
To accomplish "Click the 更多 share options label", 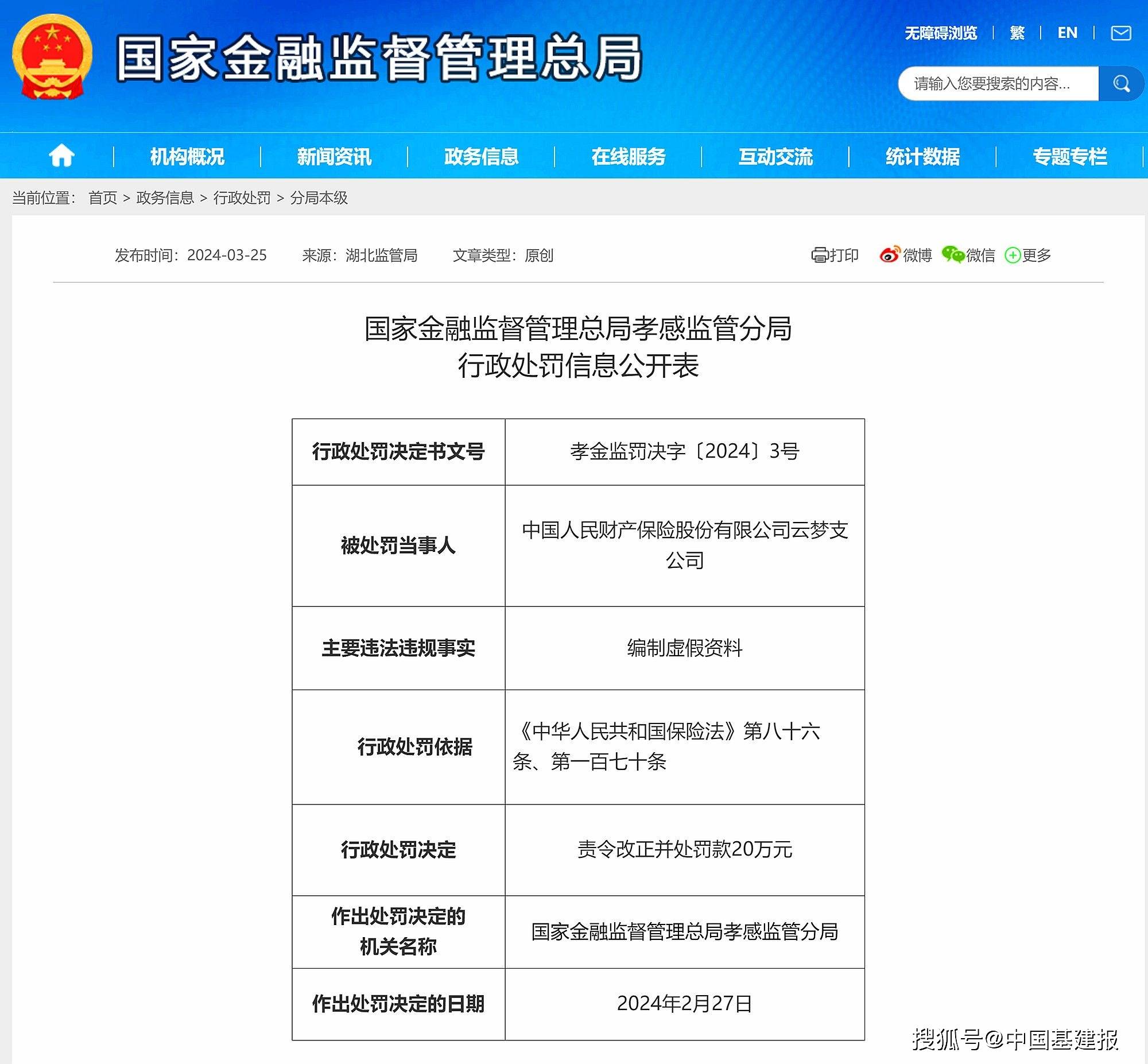I will [1037, 255].
